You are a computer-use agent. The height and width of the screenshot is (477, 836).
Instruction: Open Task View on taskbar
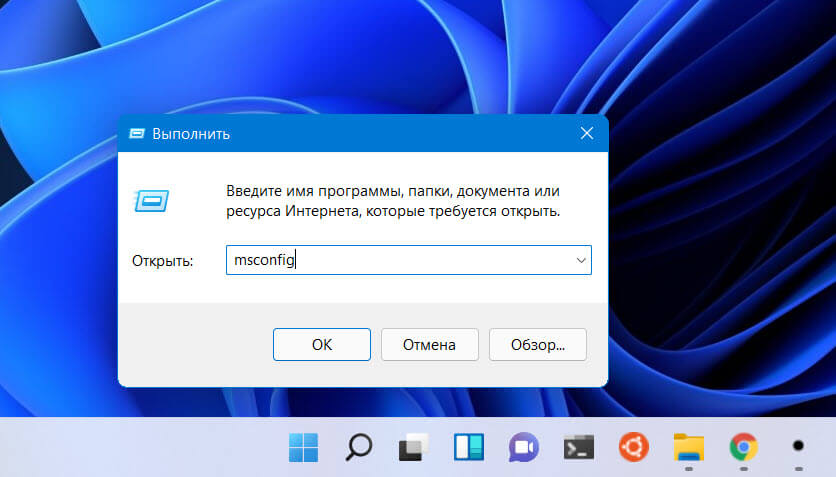414,447
